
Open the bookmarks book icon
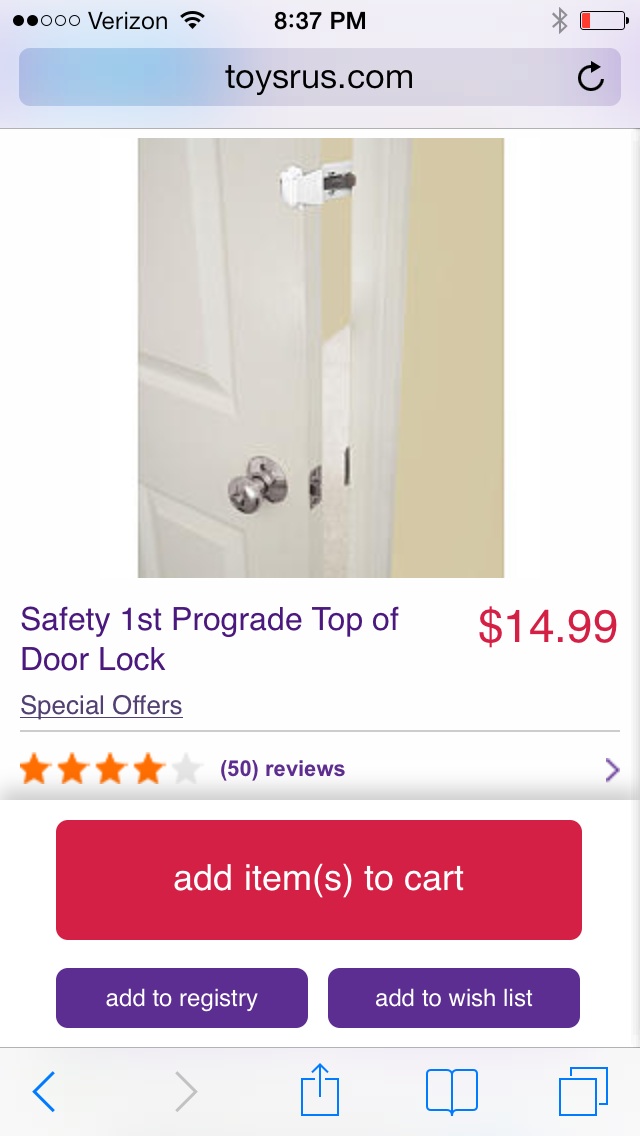(452, 1091)
